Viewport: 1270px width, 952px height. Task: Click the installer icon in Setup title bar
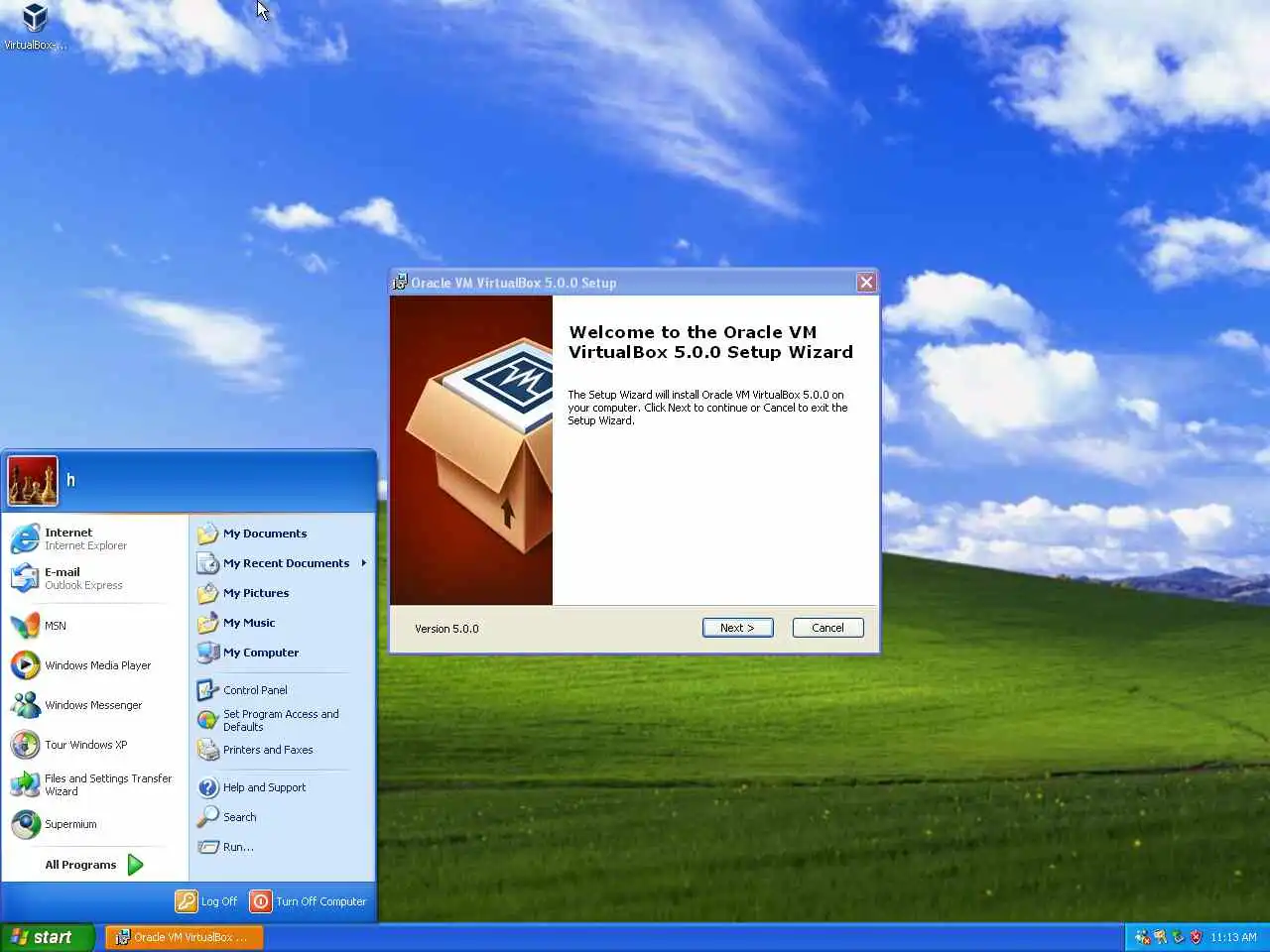pyautogui.click(x=400, y=283)
